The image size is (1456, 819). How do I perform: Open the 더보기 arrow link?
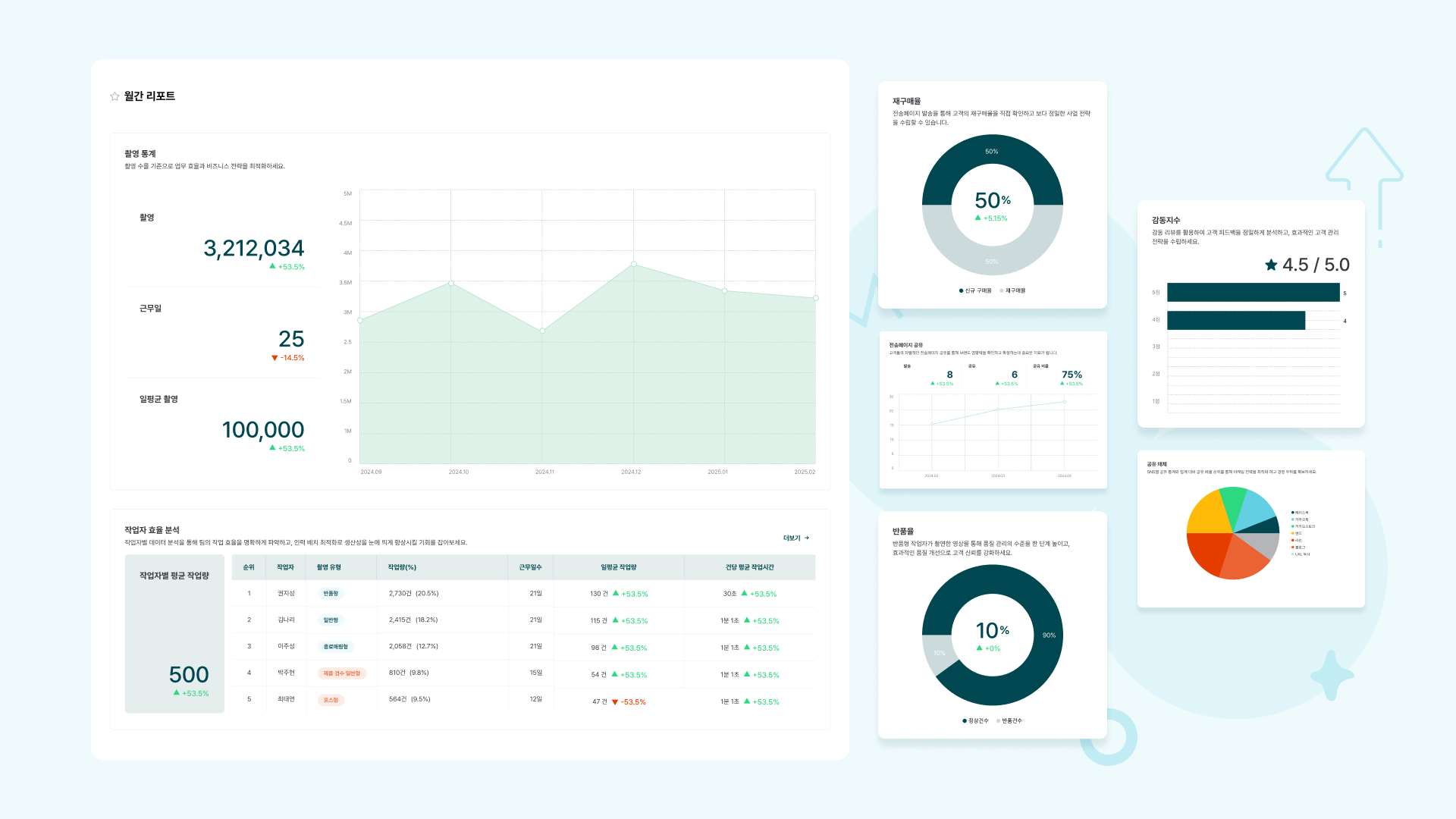tap(796, 538)
